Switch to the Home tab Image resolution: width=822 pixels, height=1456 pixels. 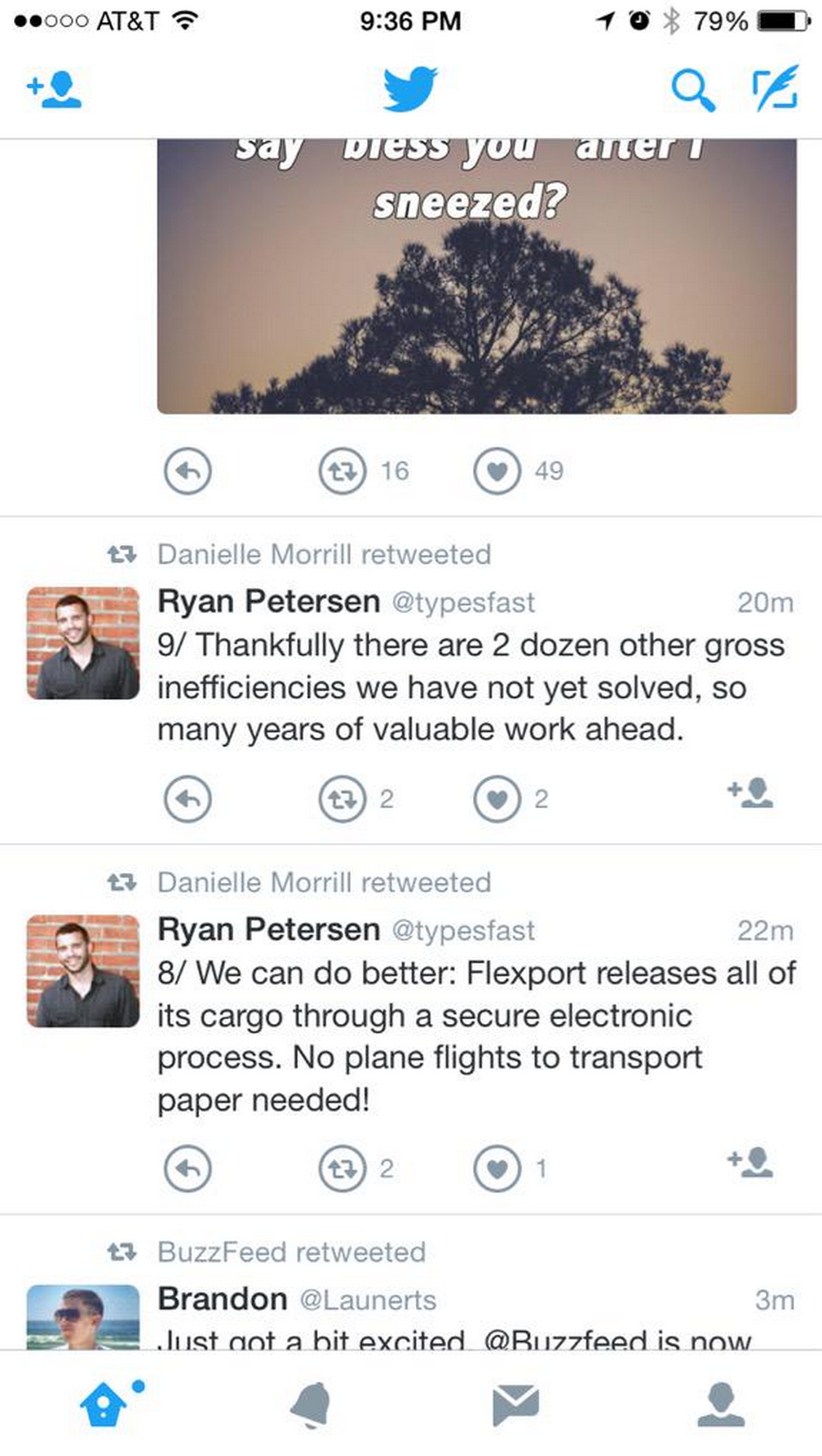[104, 1404]
